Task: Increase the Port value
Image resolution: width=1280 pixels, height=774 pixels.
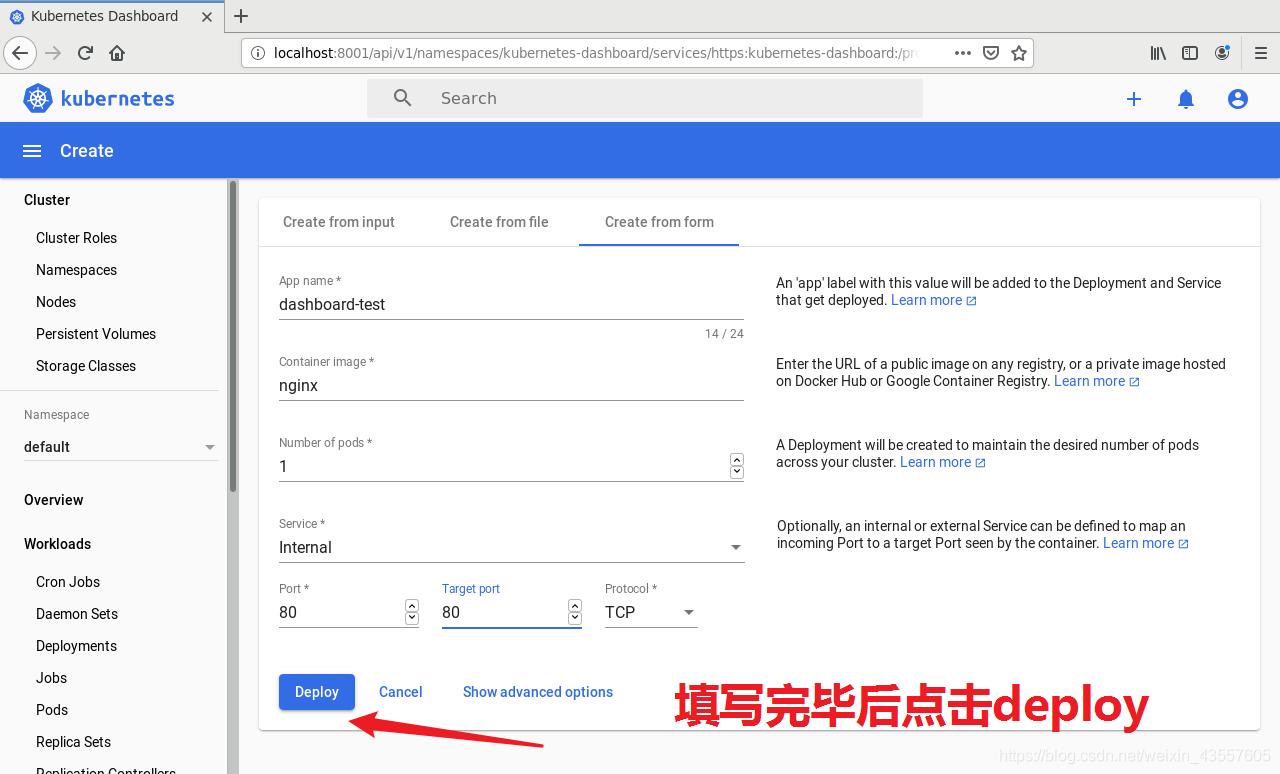Action: coord(412,606)
